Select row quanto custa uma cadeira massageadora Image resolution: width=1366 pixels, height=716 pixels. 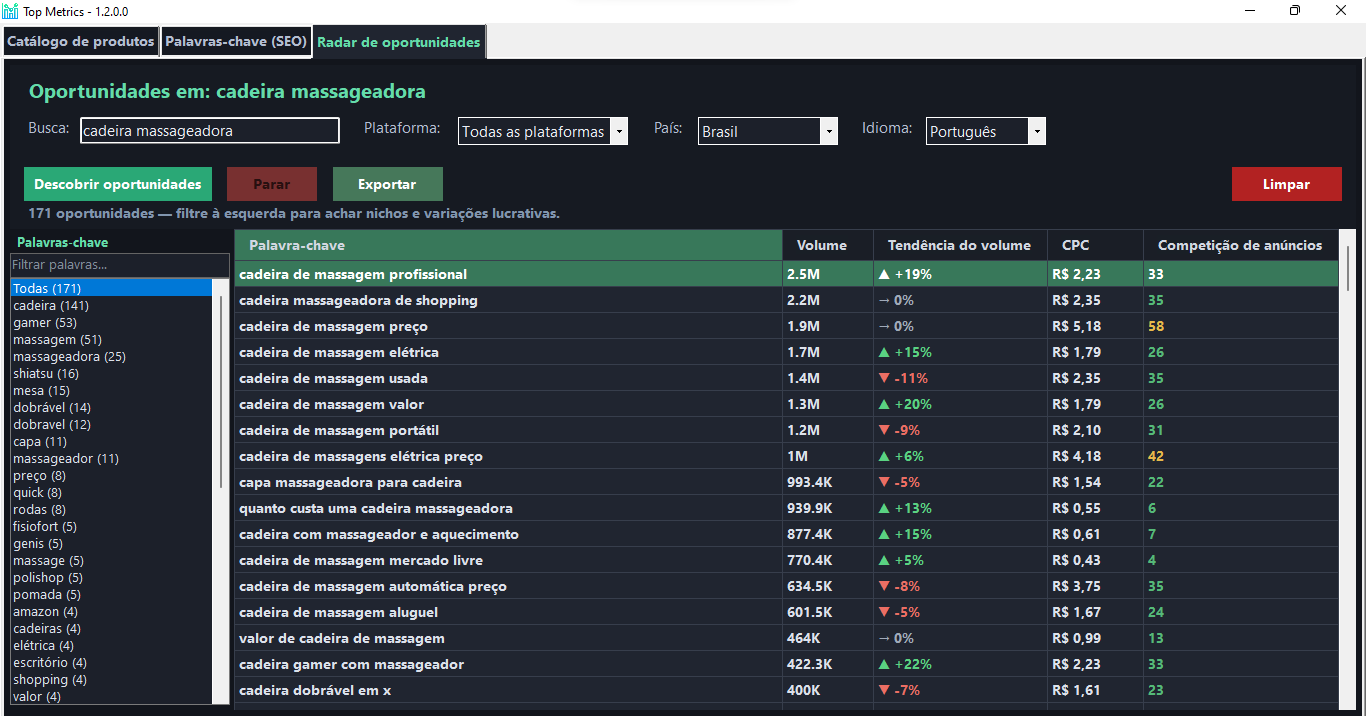tap(786, 508)
